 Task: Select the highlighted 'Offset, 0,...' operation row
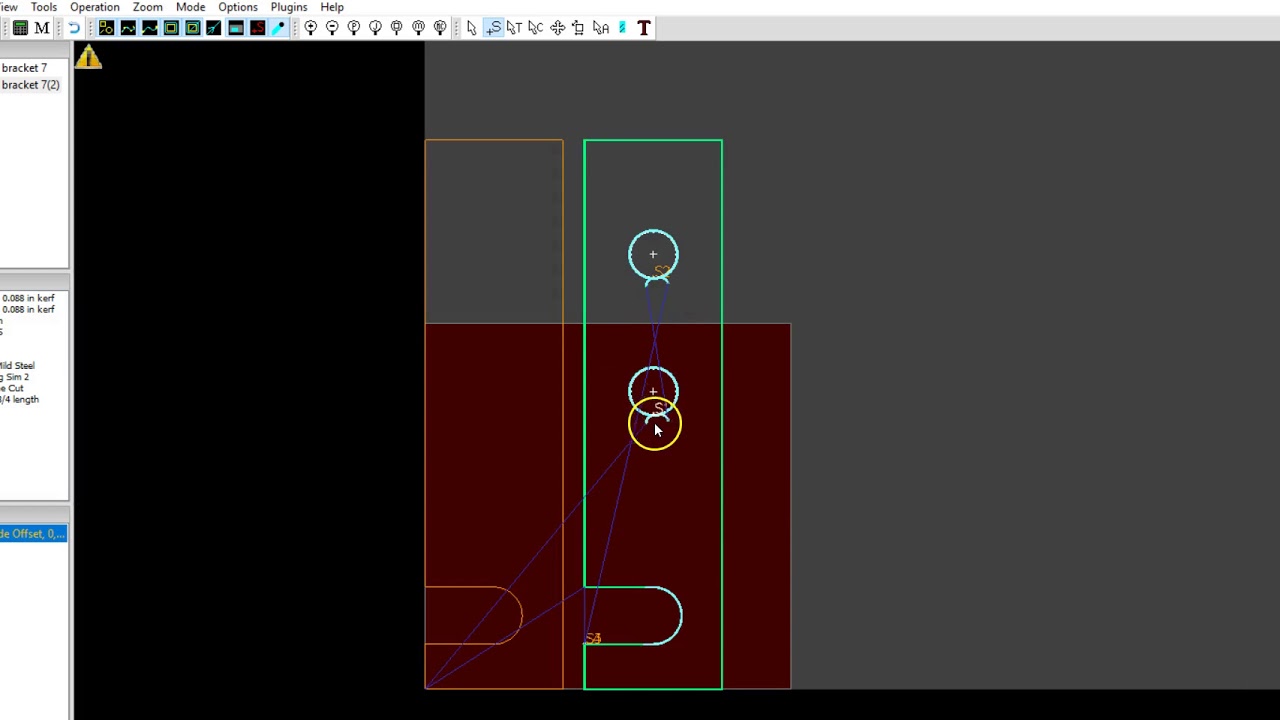(x=33, y=534)
